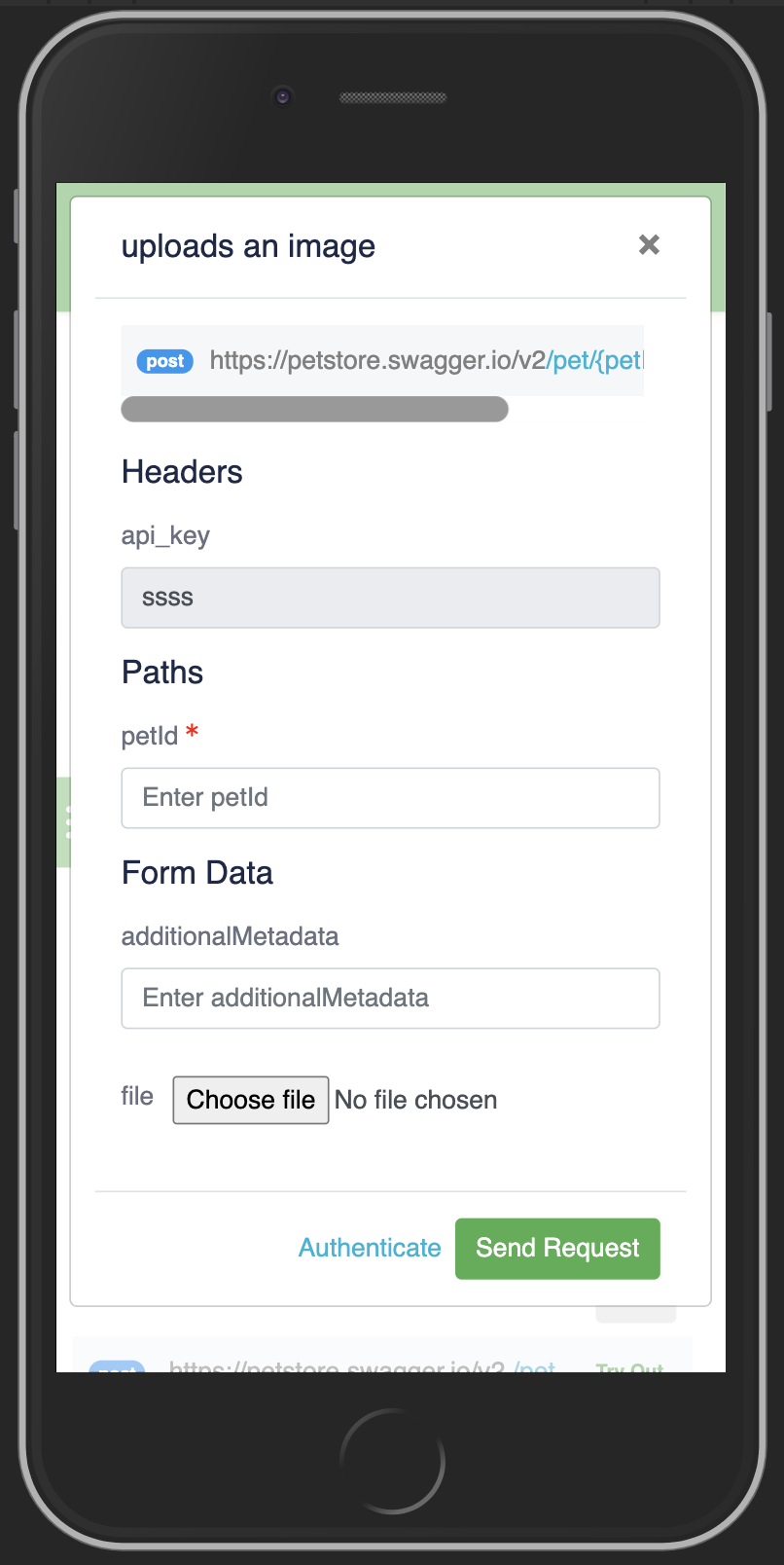Click the blue post method badge
The image size is (784, 1565).
[164, 361]
